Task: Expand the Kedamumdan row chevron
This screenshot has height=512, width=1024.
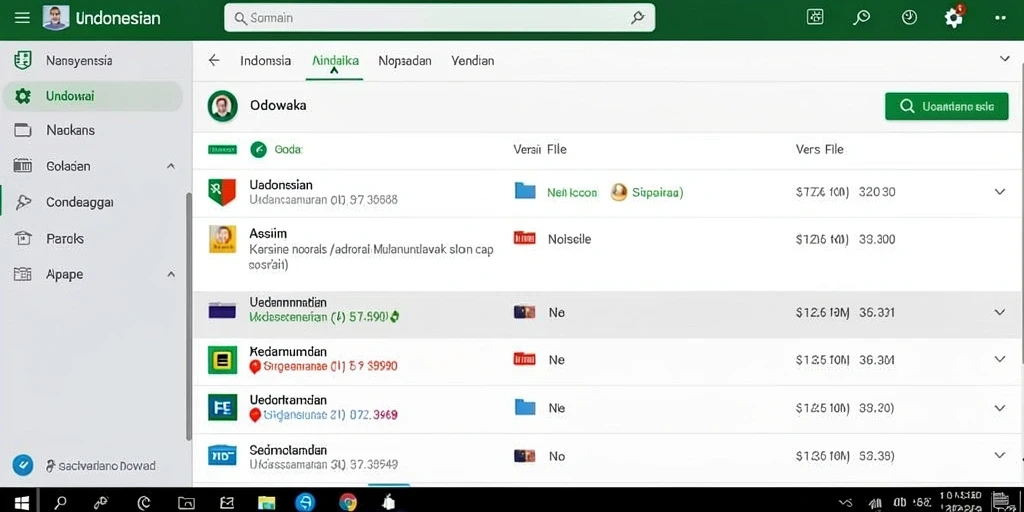Action: (999, 359)
